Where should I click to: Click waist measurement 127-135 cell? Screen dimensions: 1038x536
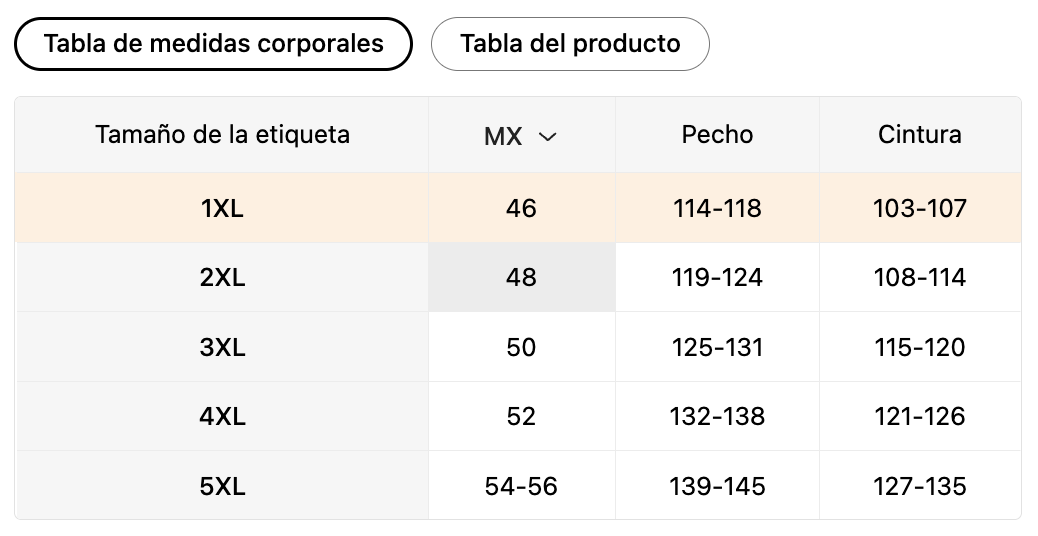coord(919,486)
